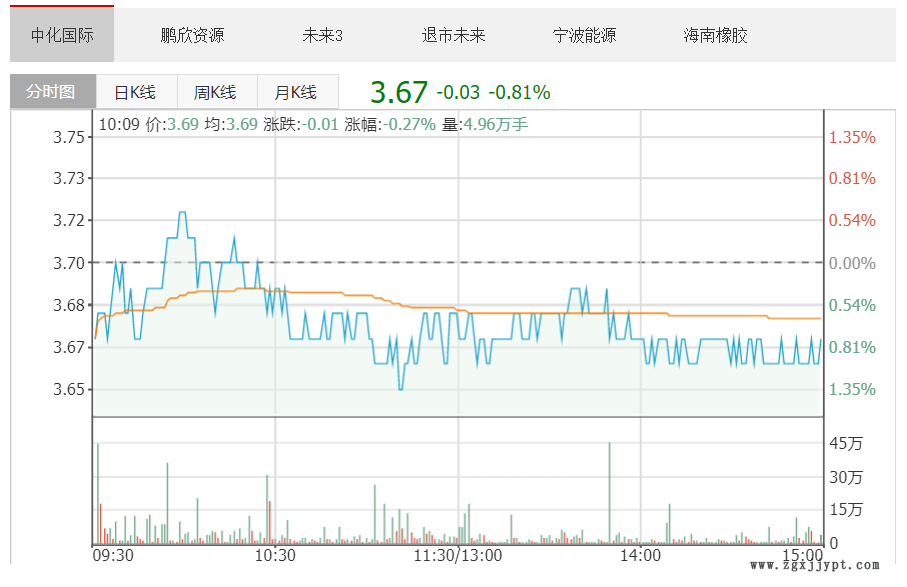
Task: Click the 45万 volume axis label
Action: tap(846, 444)
